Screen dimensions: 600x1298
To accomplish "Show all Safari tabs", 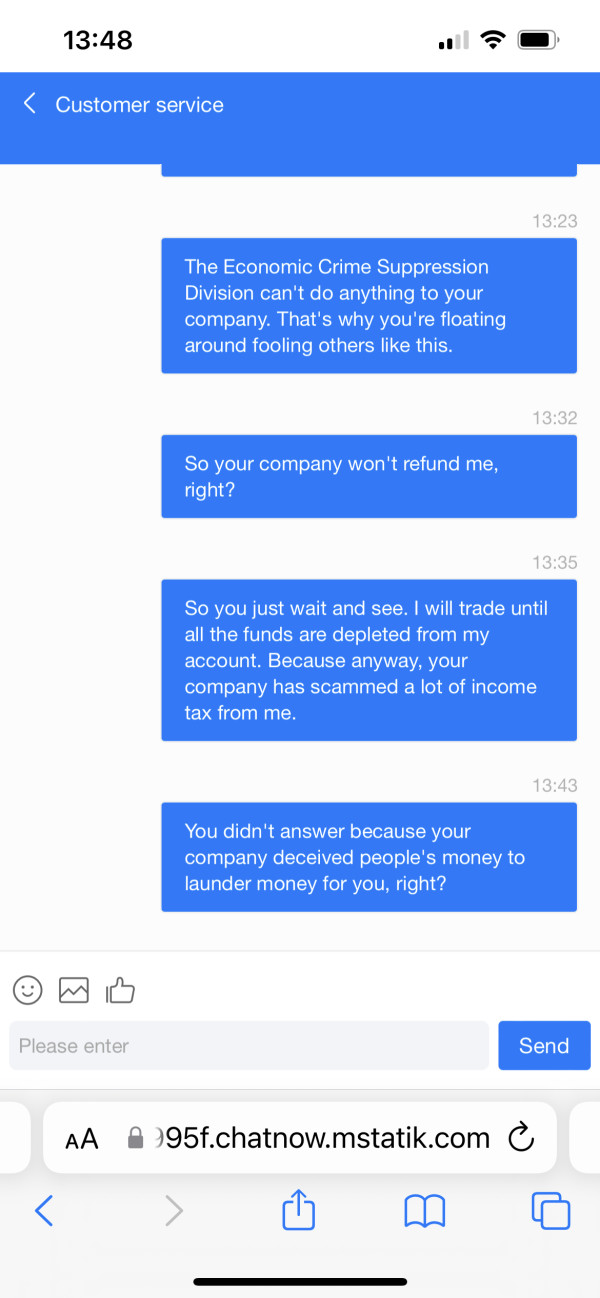I will [x=550, y=1211].
